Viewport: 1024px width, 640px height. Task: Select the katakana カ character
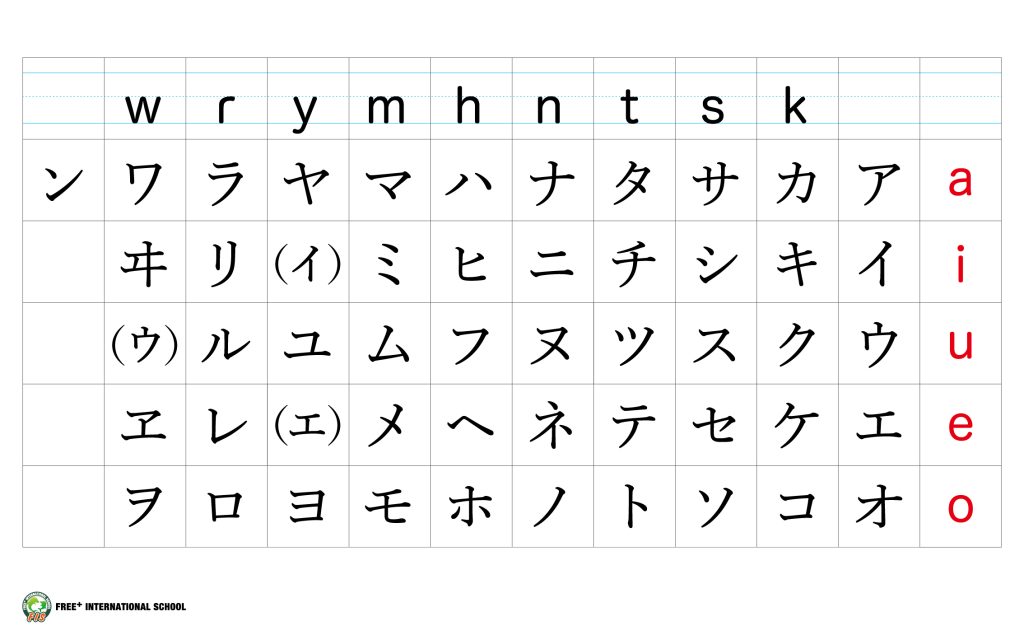(x=797, y=183)
